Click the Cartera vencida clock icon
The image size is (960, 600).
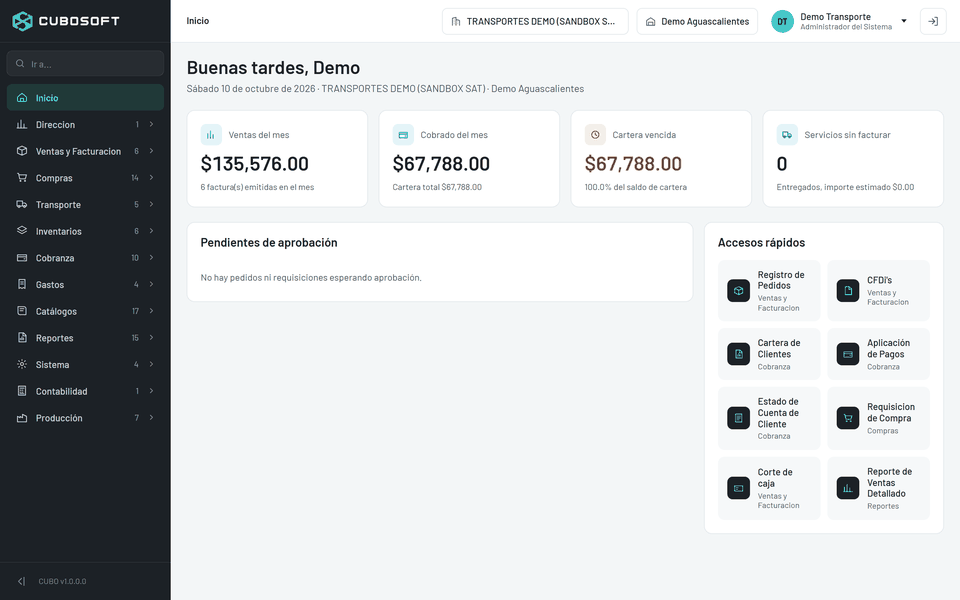point(595,135)
